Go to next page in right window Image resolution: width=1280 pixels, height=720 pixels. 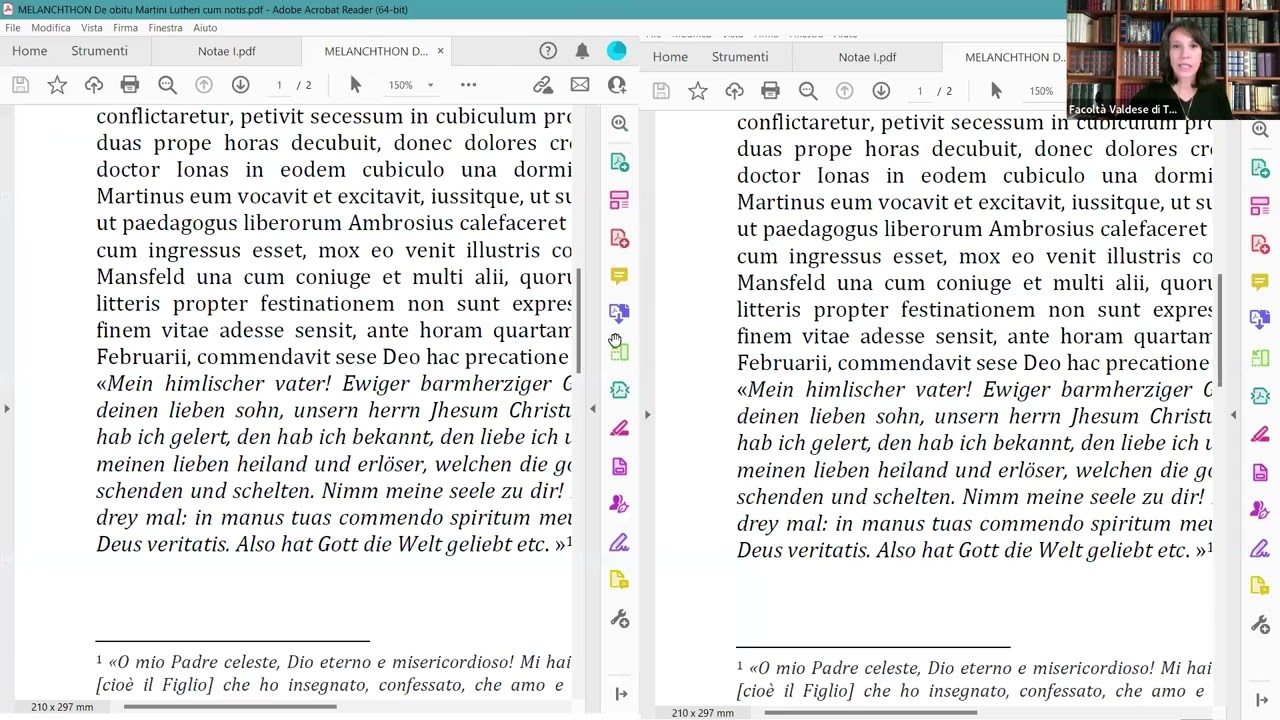pos(881,91)
